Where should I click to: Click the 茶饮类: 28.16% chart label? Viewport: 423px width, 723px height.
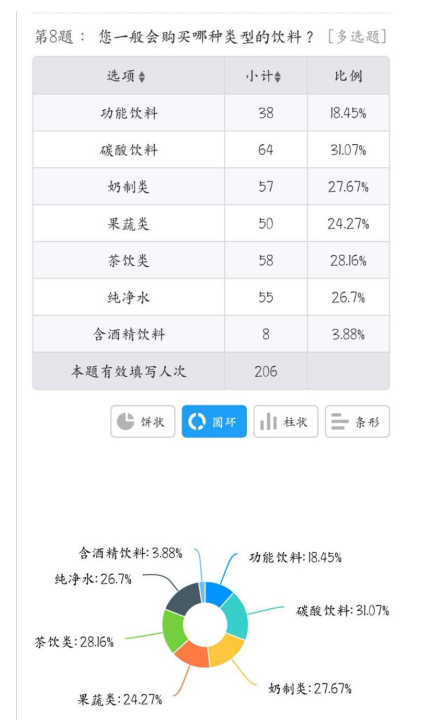74,641
